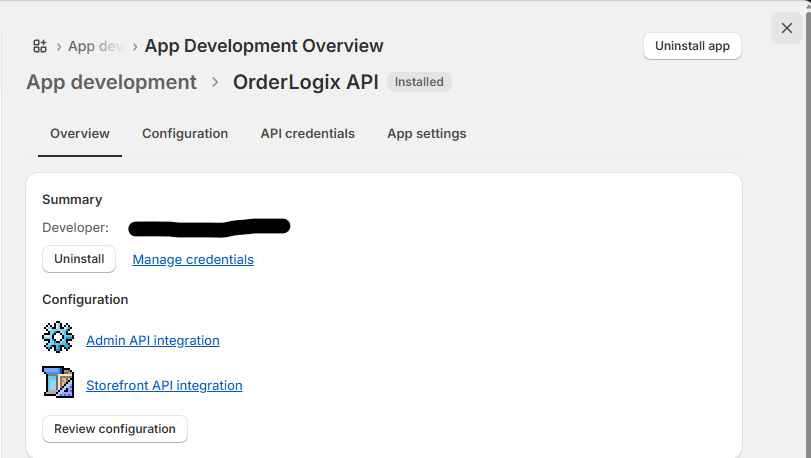This screenshot has width=811, height=458.
Task: Click the Installed status badge
Action: coord(419,82)
